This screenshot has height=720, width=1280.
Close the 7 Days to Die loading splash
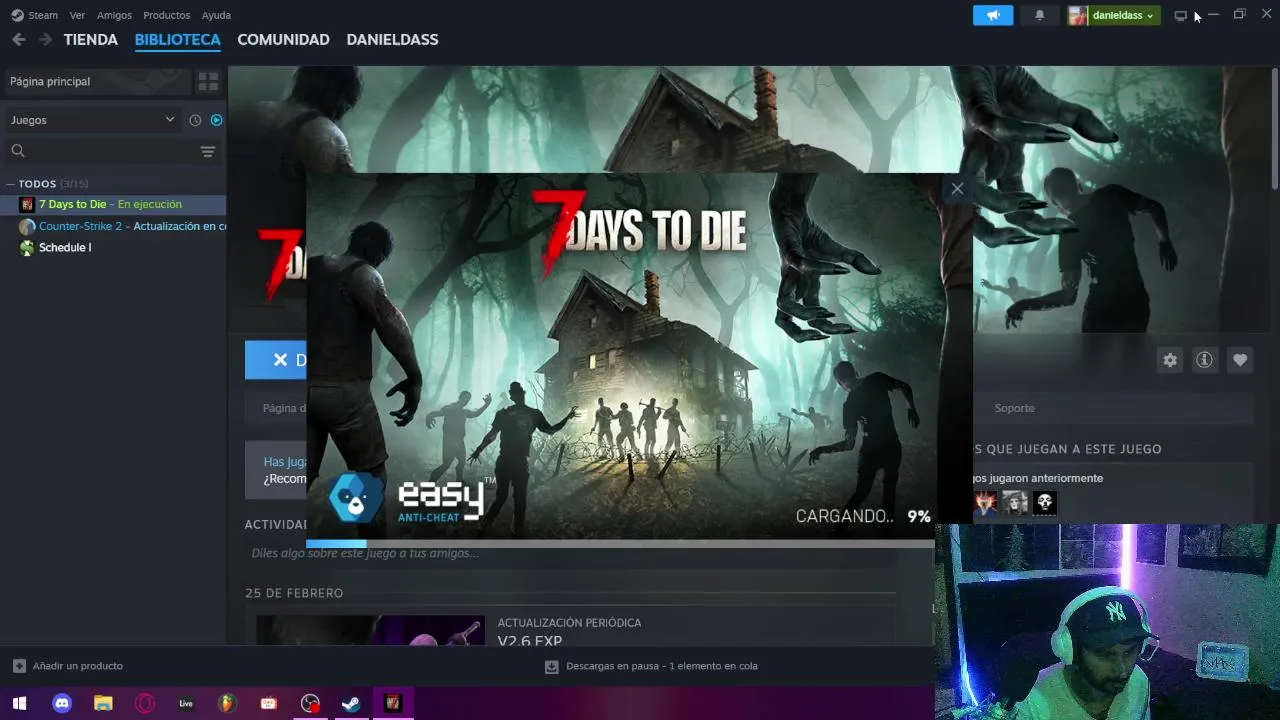957,188
